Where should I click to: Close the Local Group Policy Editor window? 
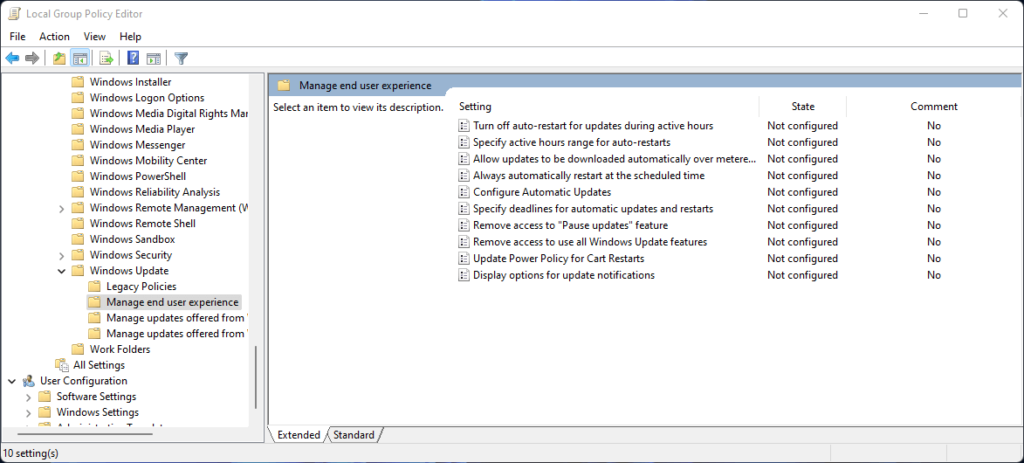point(1002,13)
